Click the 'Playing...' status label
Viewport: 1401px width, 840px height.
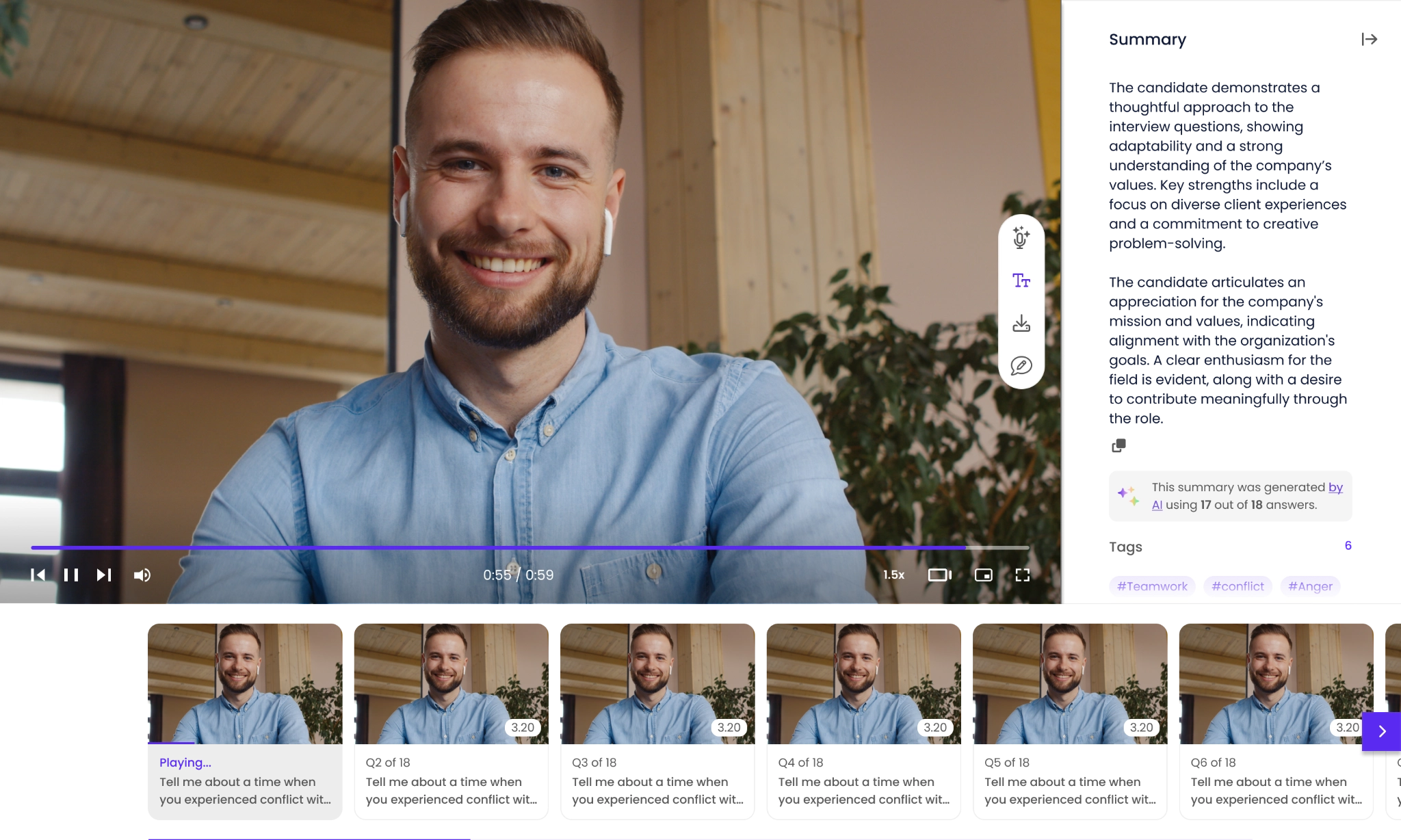click(185, 763)
